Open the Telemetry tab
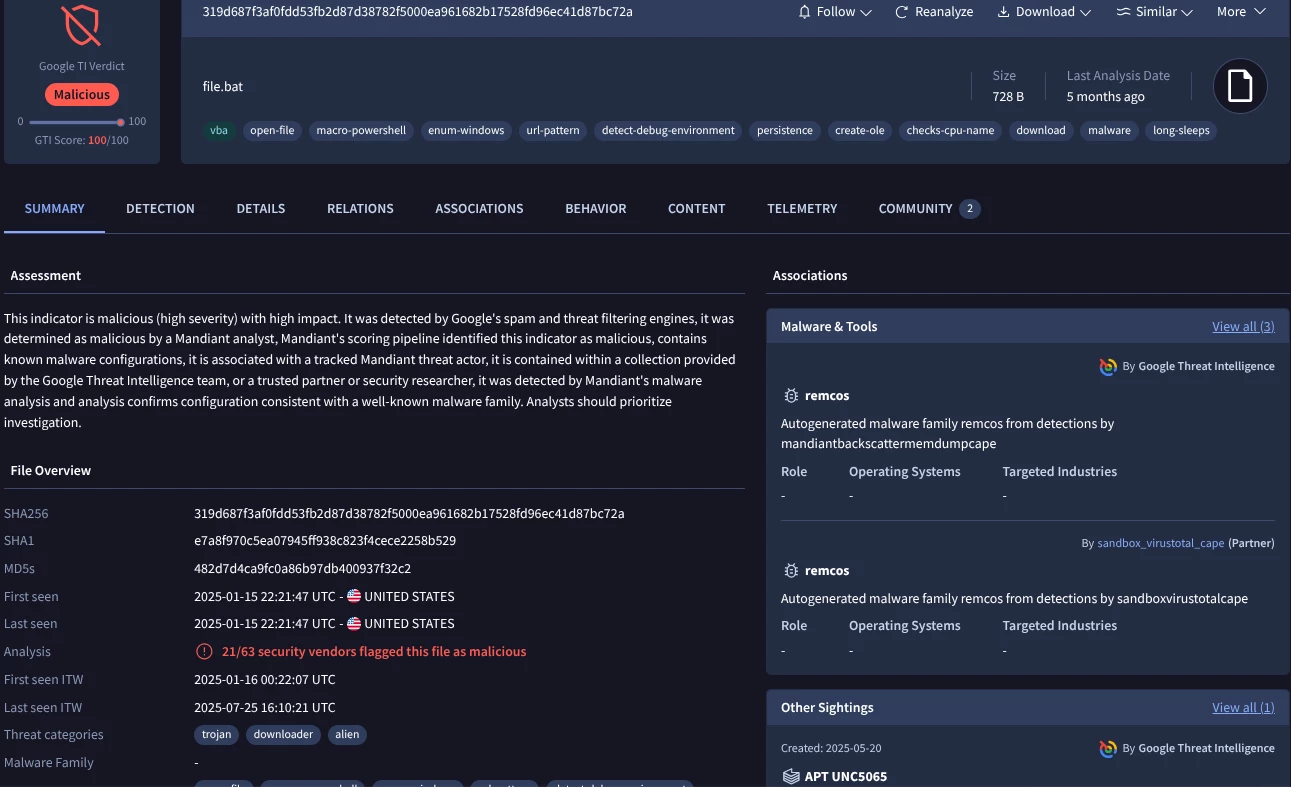Screen dimensions: 1291x787 coord(802,209)
